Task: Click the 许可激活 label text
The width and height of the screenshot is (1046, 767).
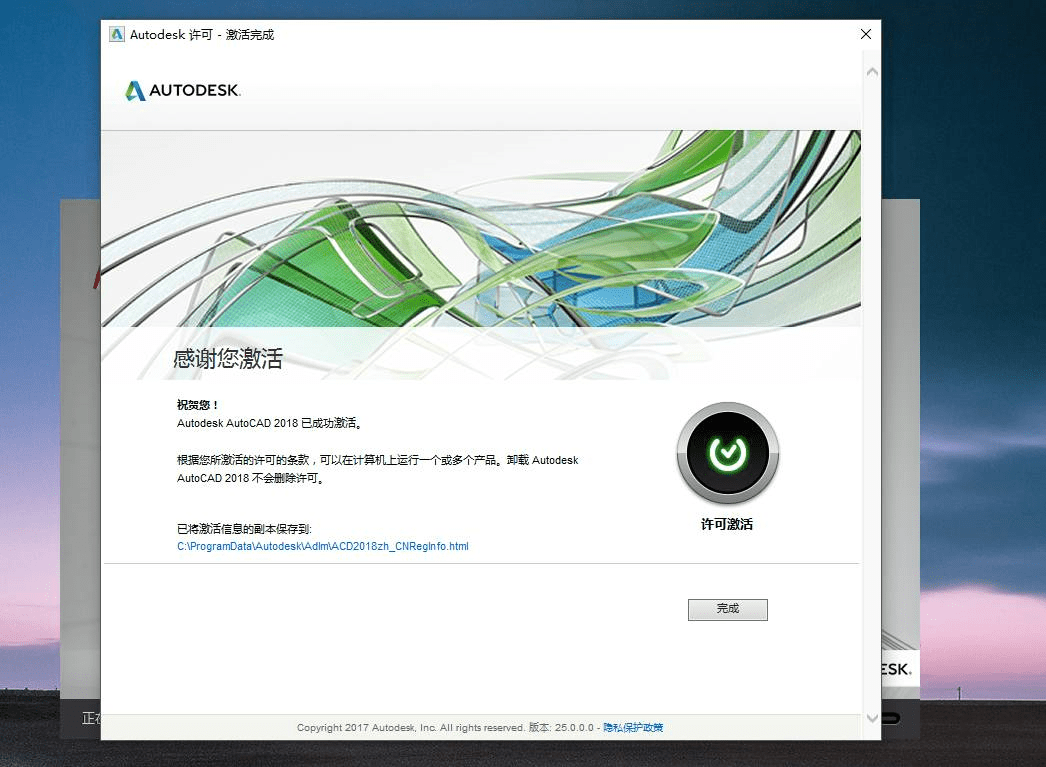Action: coord(727,522)
